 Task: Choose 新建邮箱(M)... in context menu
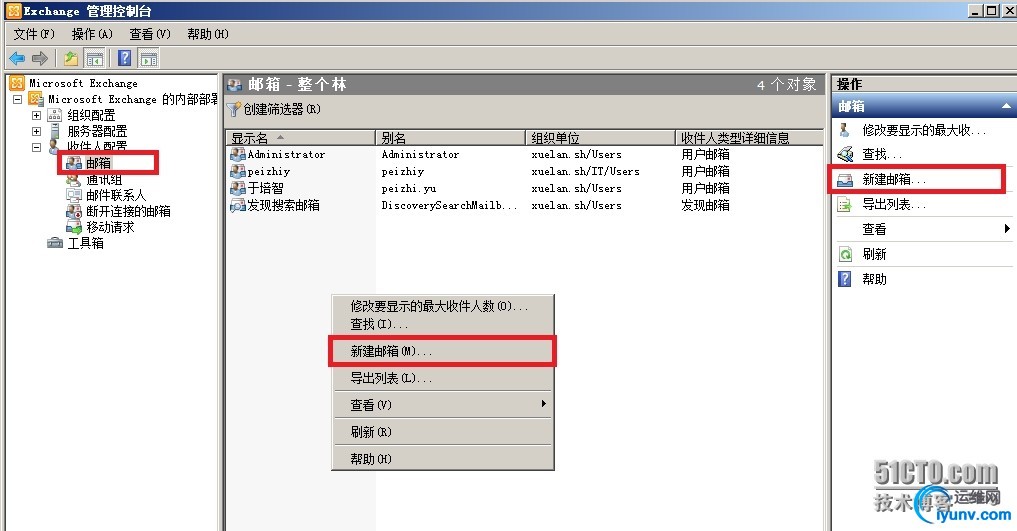click(x=443, y=351)
